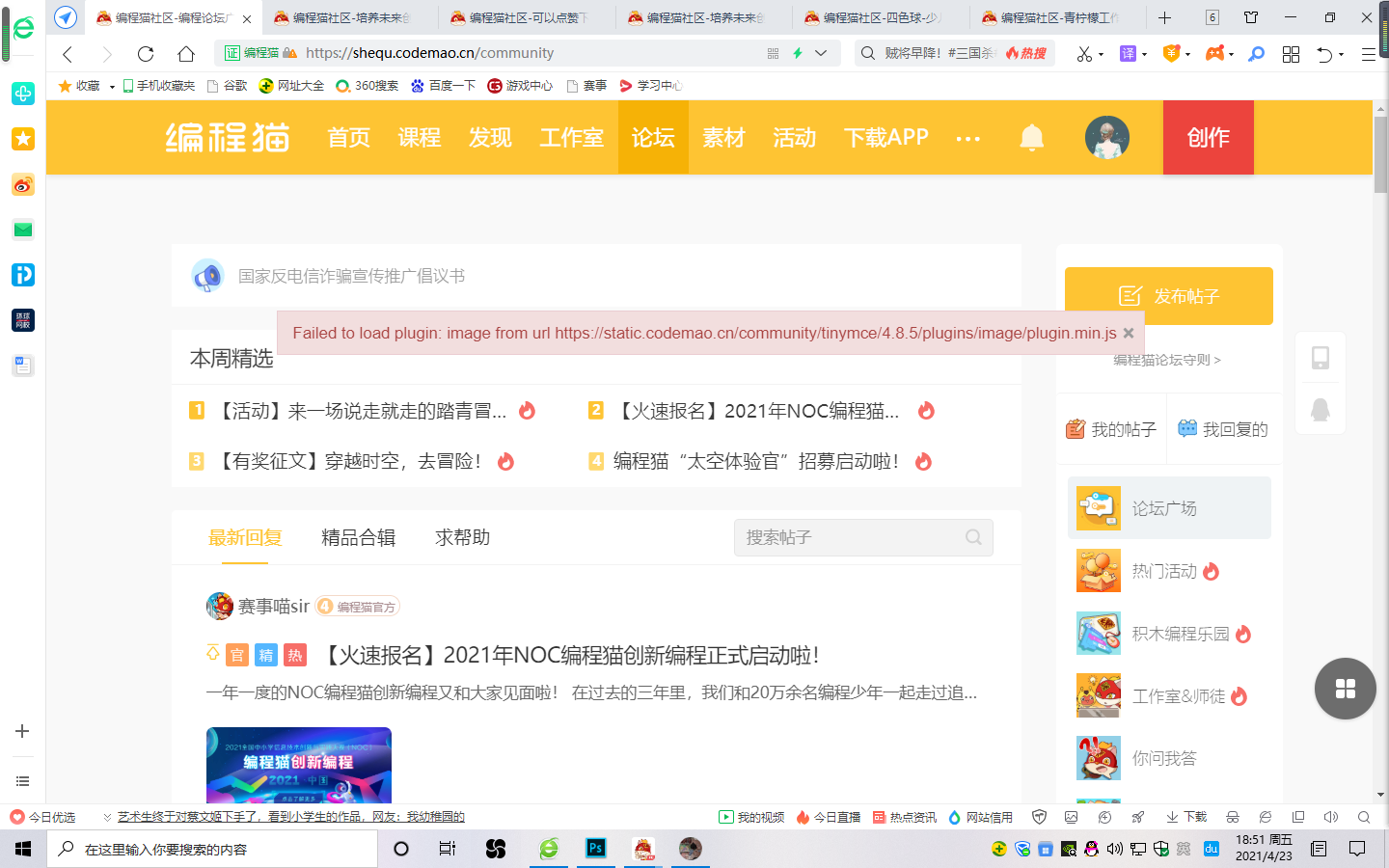The image size is (1389, 868).
Task: Open Windows Task View on the taskbar
Action: (447, 849)
